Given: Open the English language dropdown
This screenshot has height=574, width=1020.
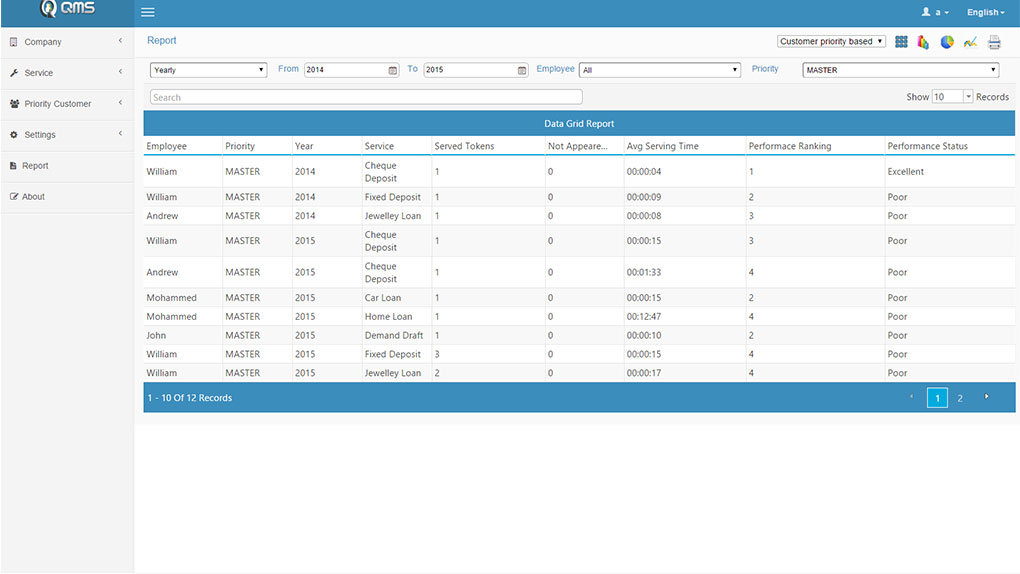Looking at the screenshot, I should tap(986, 12).
